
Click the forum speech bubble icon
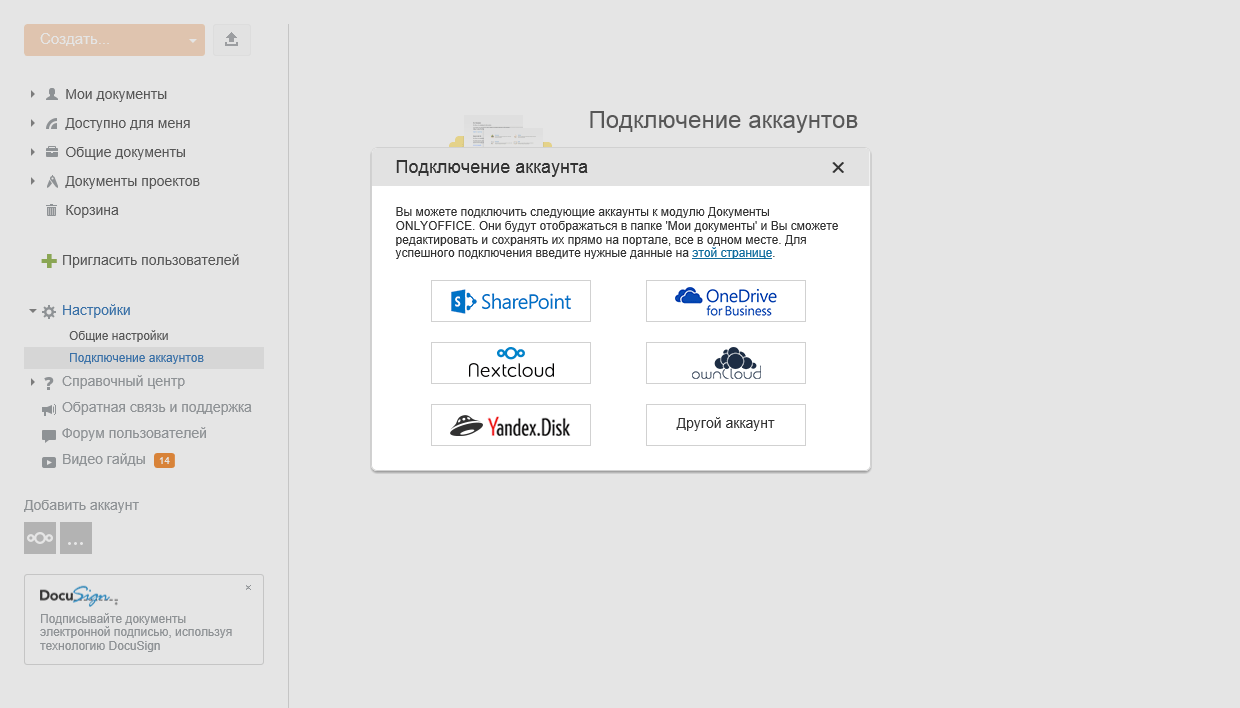coord(49,436)
